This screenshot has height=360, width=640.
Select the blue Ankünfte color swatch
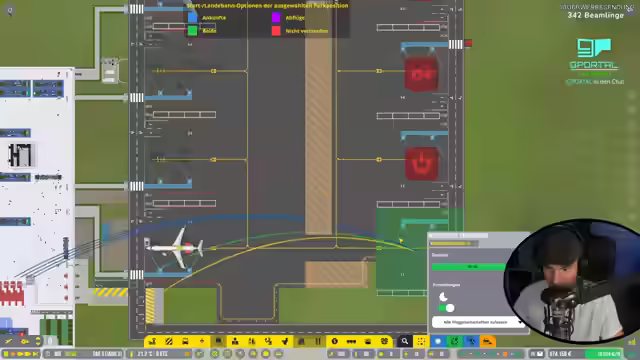click(192, 18)
